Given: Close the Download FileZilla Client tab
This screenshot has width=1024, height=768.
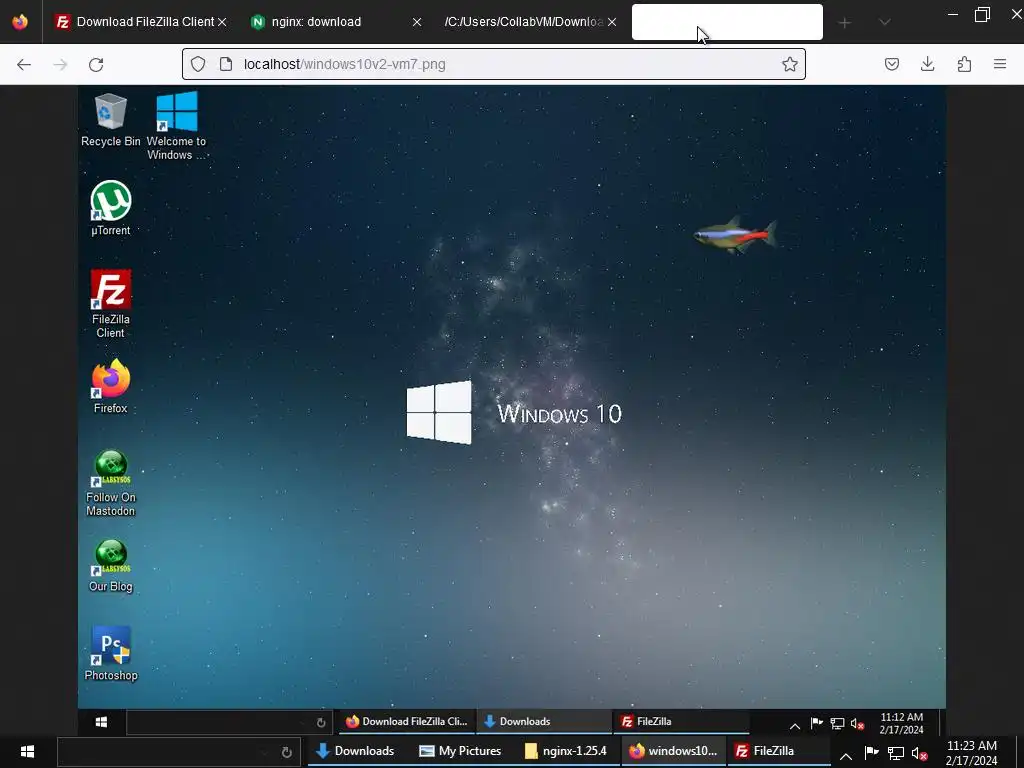Looking at the screenshot, I should 222,22.
